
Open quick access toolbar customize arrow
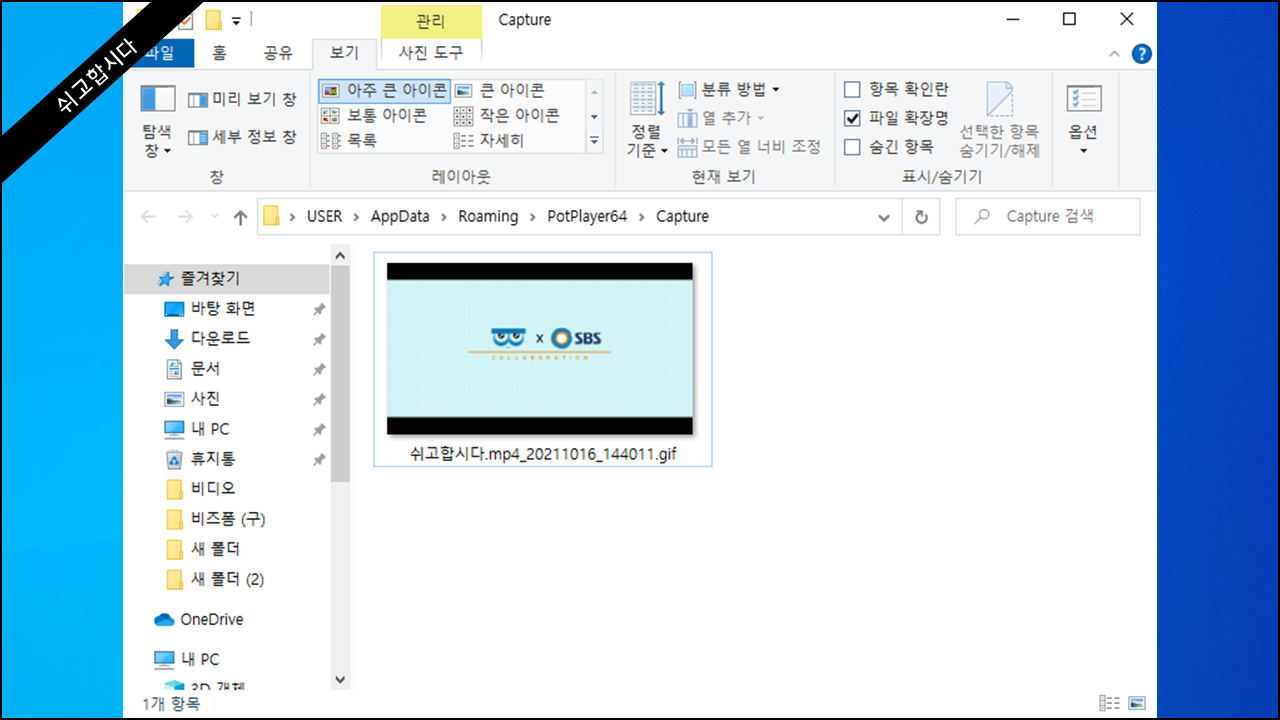coord(237,20)
